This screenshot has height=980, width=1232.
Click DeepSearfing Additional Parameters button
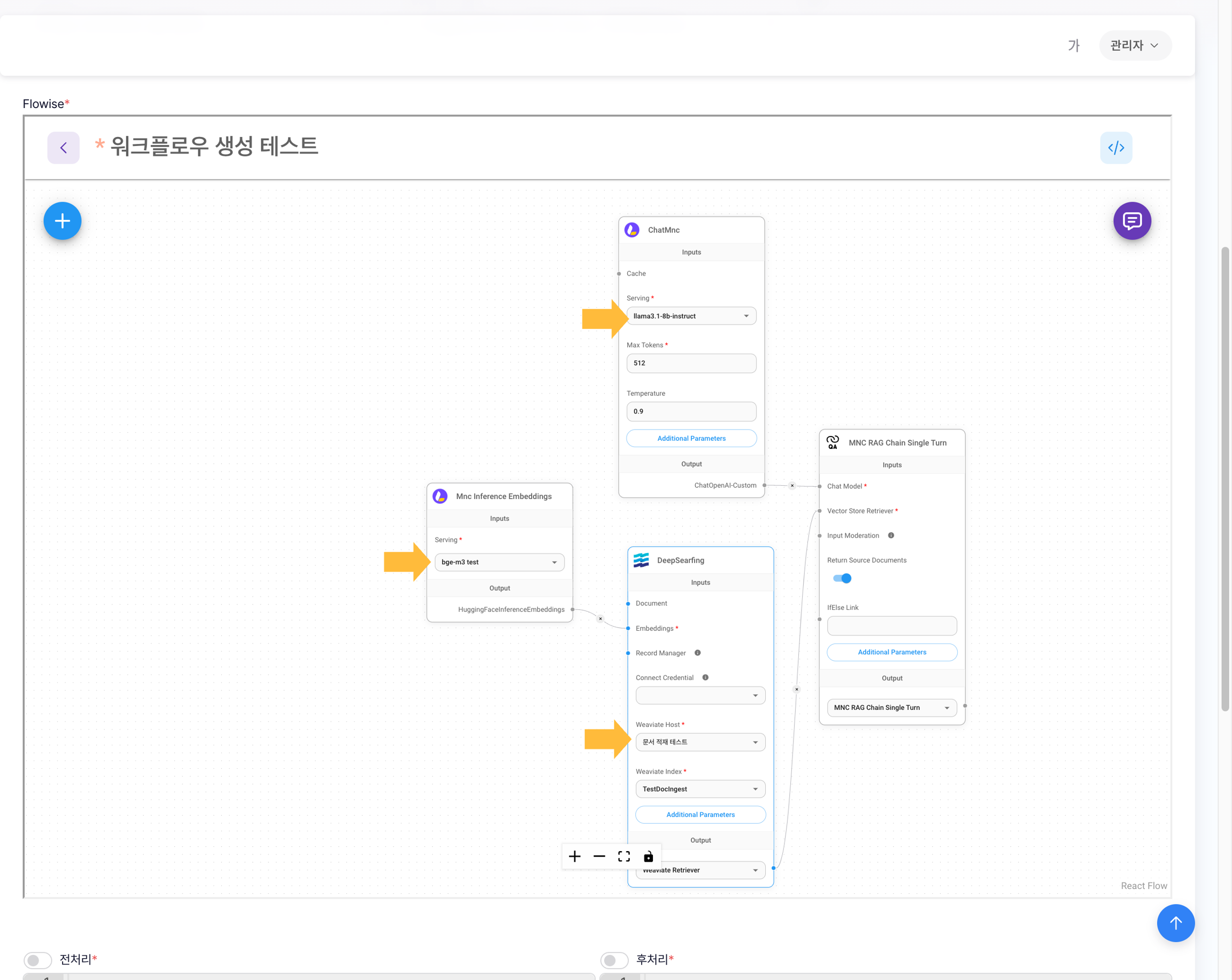click(x=700, y=814)
